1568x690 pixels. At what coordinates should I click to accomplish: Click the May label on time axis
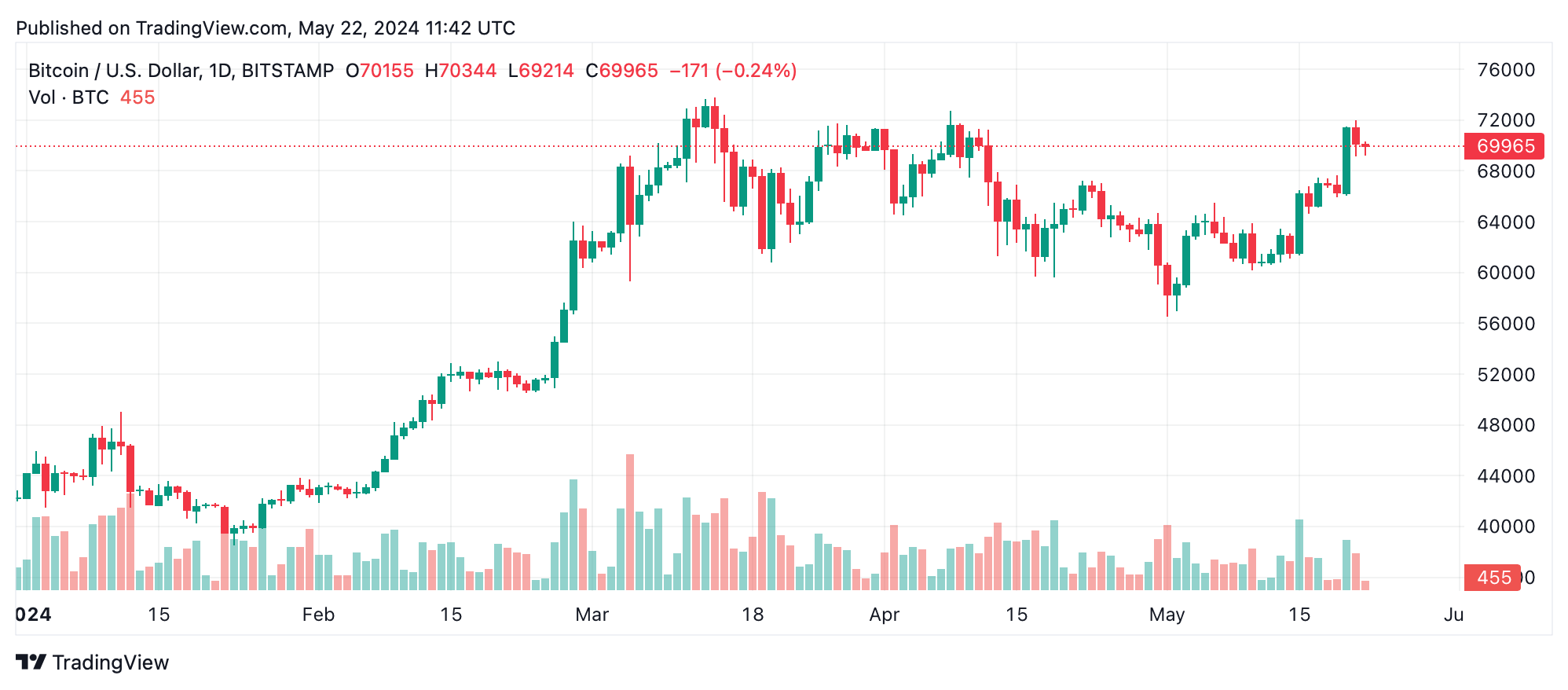pyautogui.click(x=1167, y=615)
